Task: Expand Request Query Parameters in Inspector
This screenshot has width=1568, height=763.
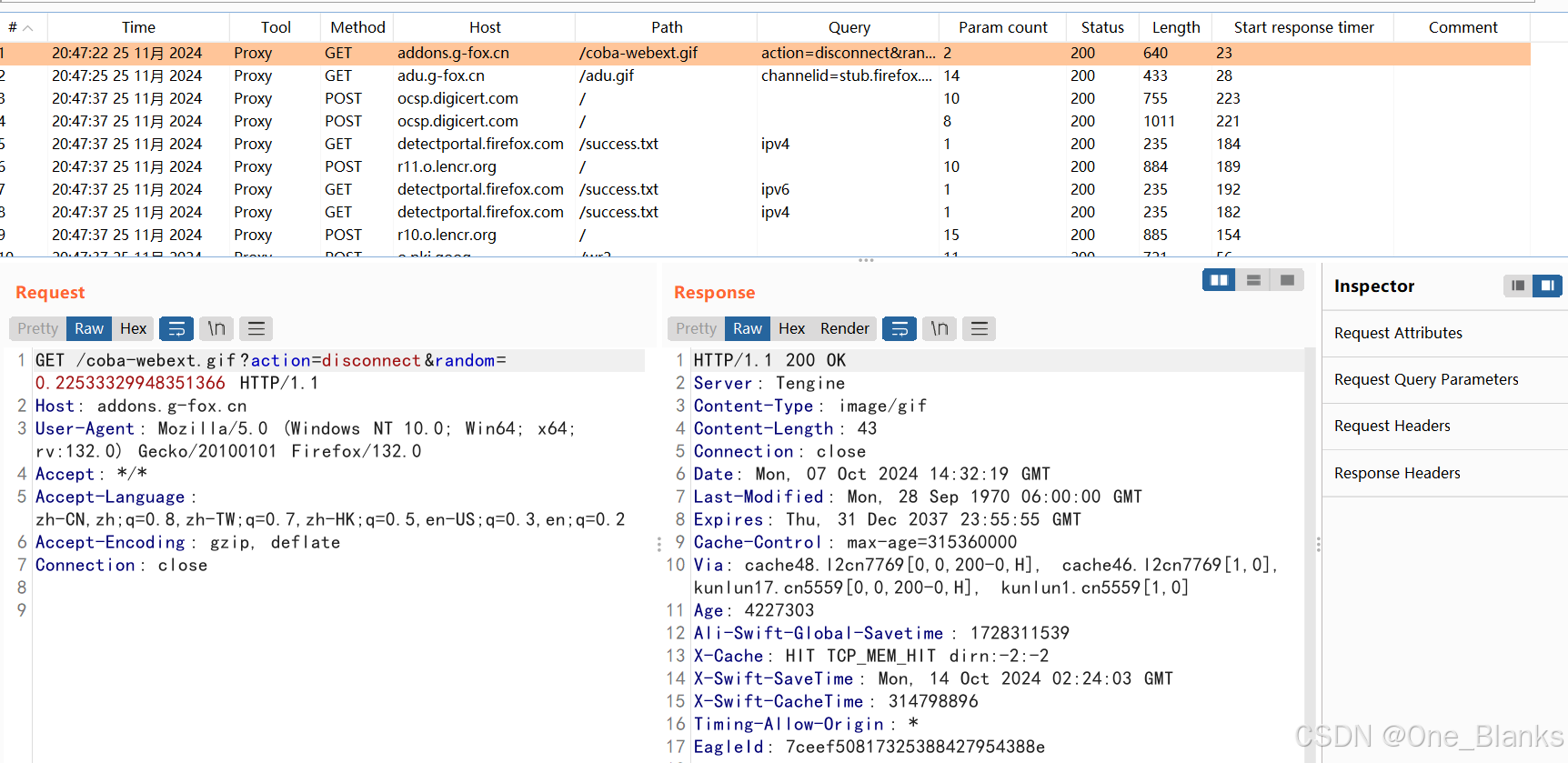Action: [x=1444, y=379]
